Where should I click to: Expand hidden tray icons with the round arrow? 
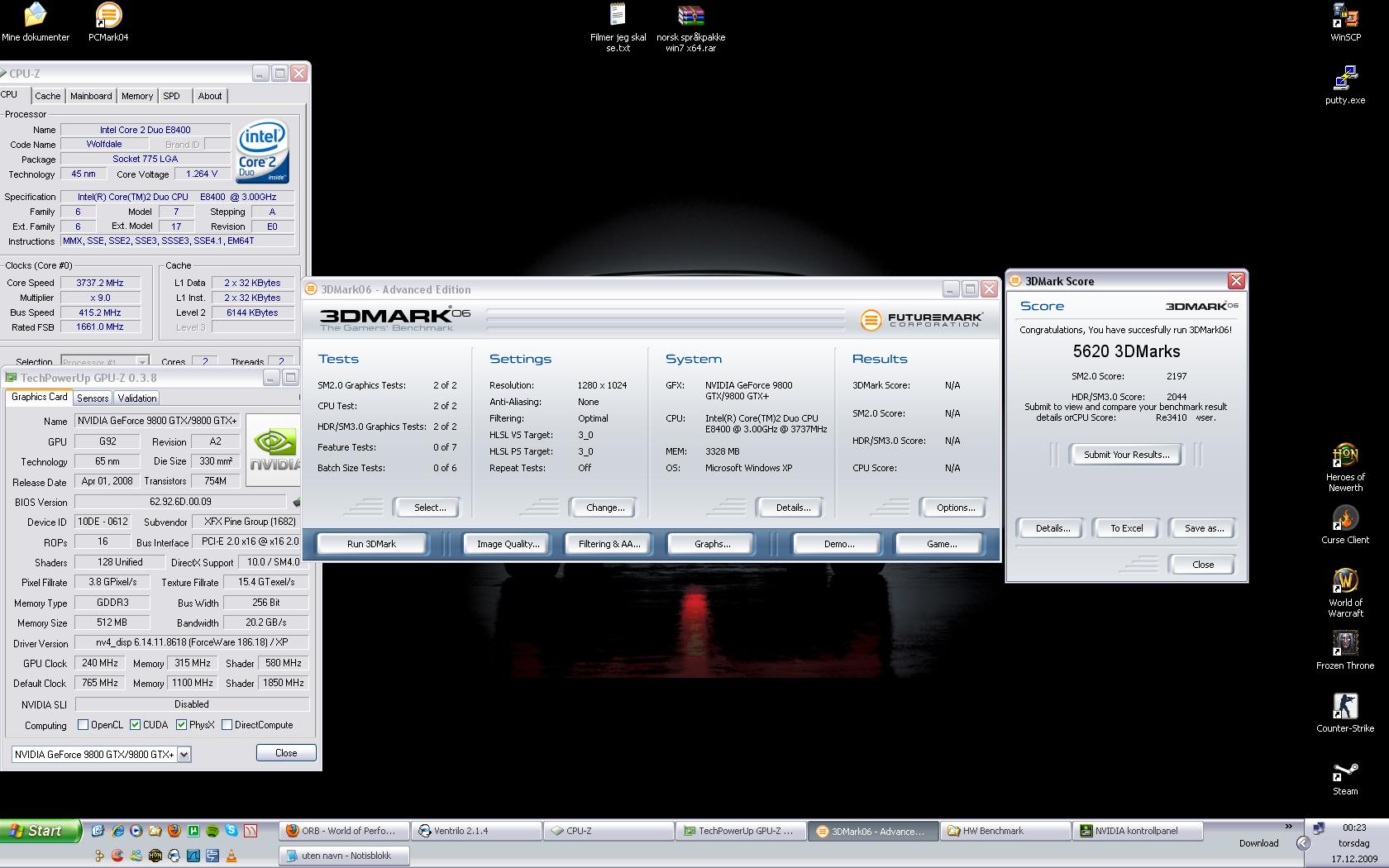(1303, 843)
